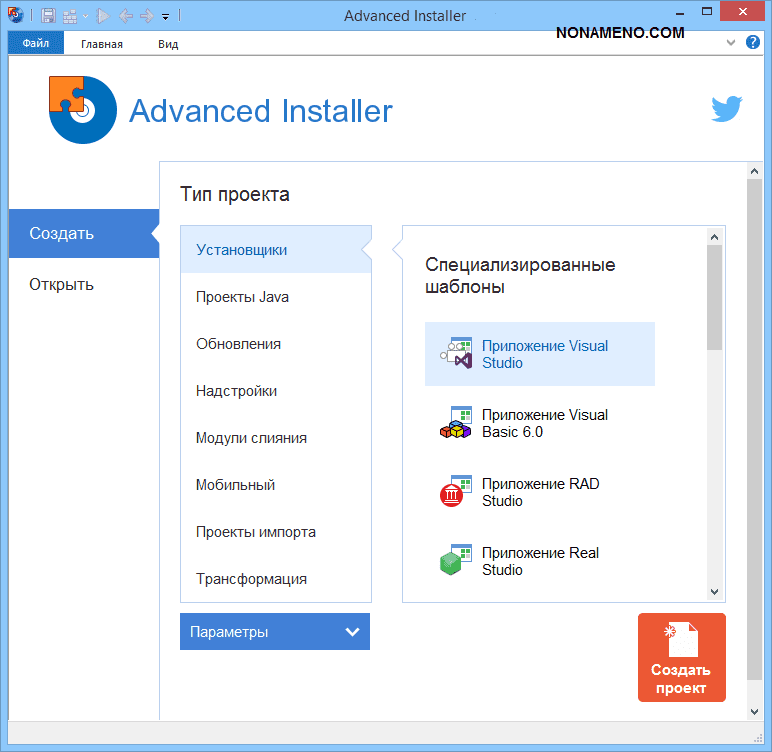772x752 pixels.
Task: Select the Проекты Java project type
Action: pos(243,297)
